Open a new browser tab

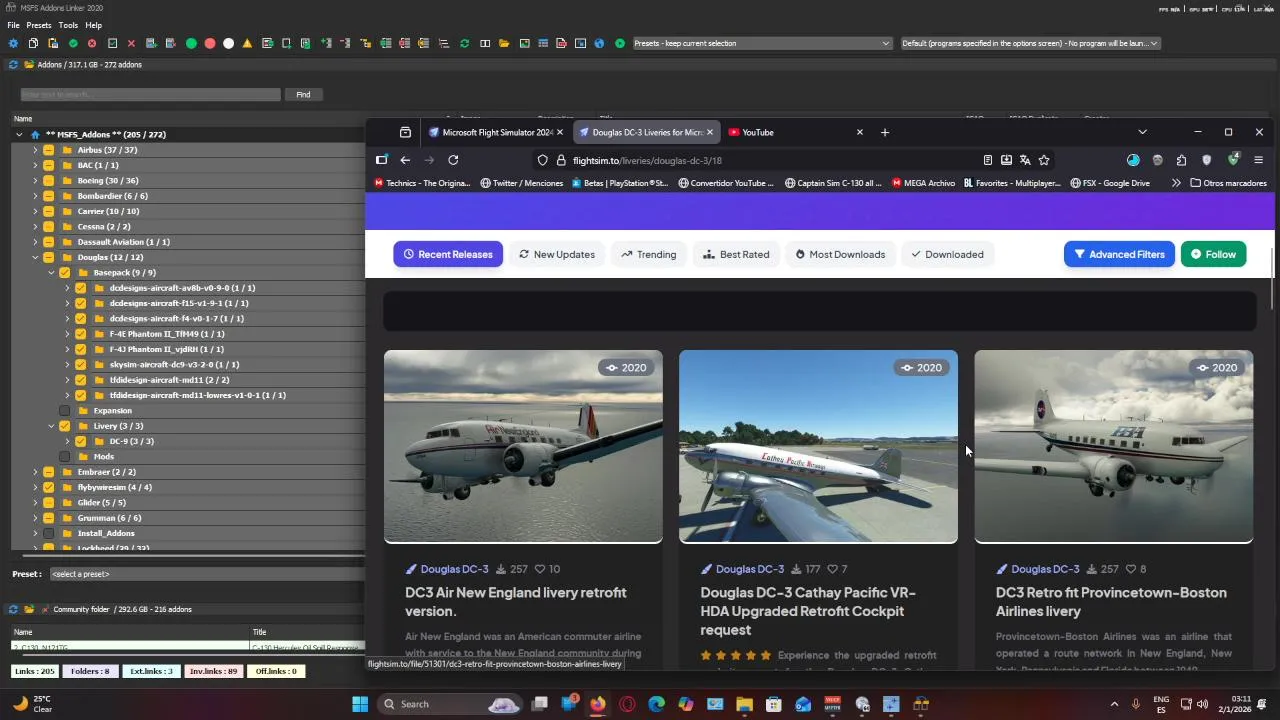tap(884, 132)
